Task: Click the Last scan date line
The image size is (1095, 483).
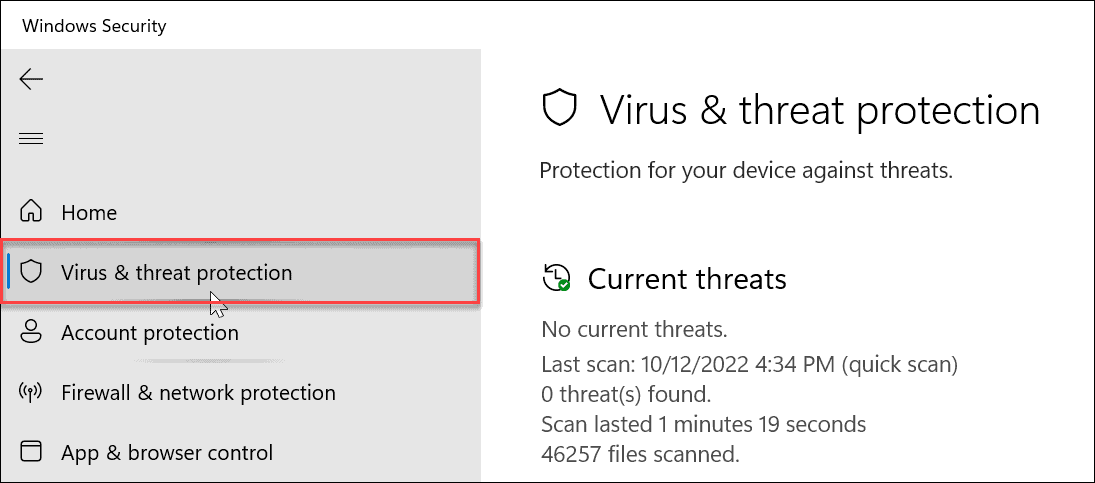Action: (750, 363)
